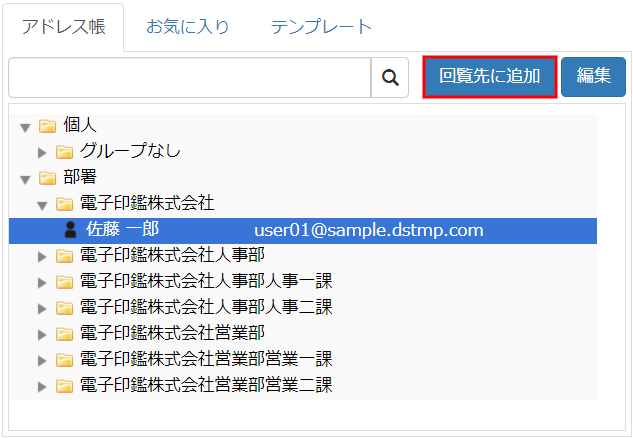Collapse the 部署 tree node
633x438 pixels.
tap(25, 179)
